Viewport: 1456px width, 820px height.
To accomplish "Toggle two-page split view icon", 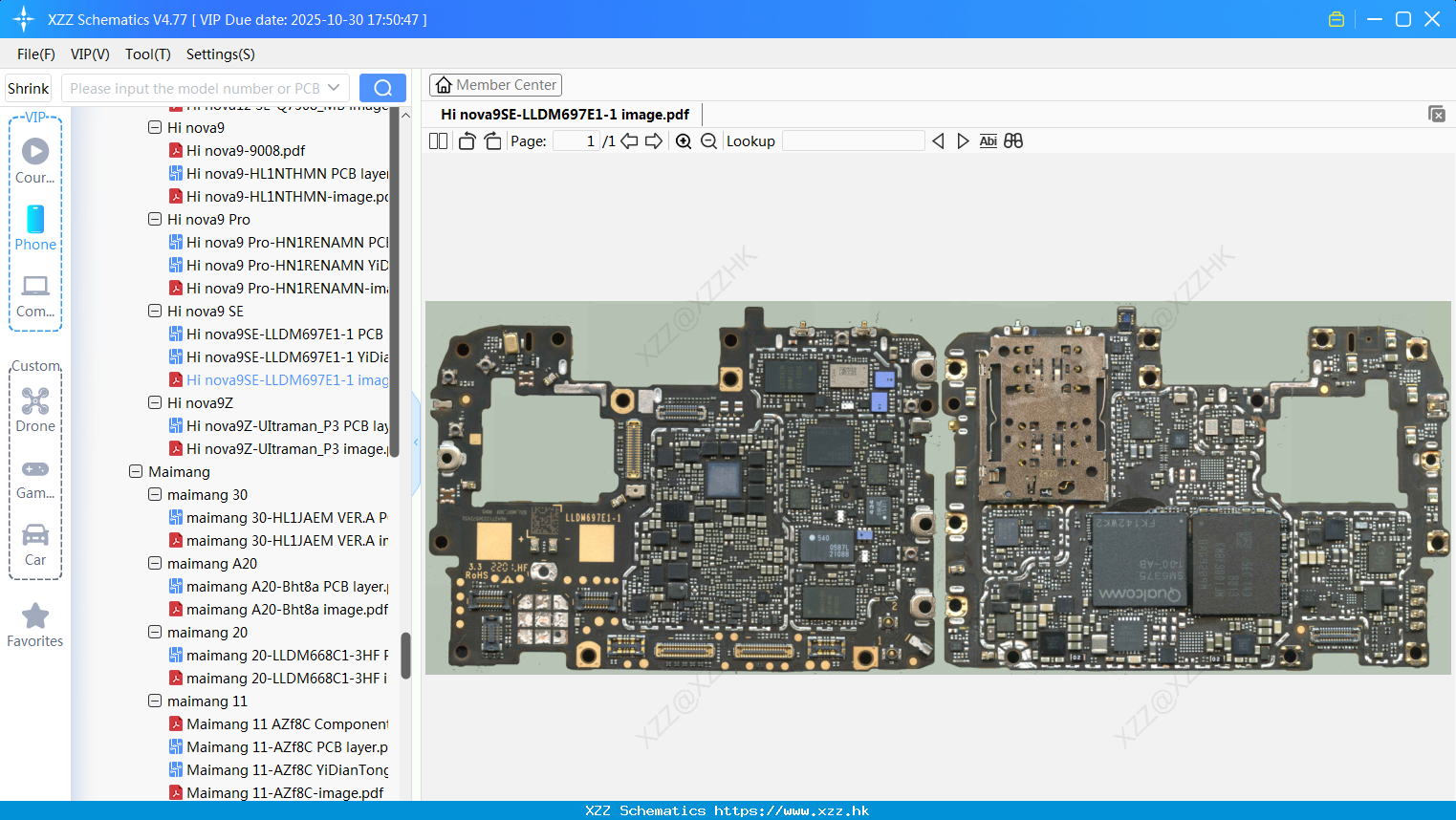I will pos(438,141).
